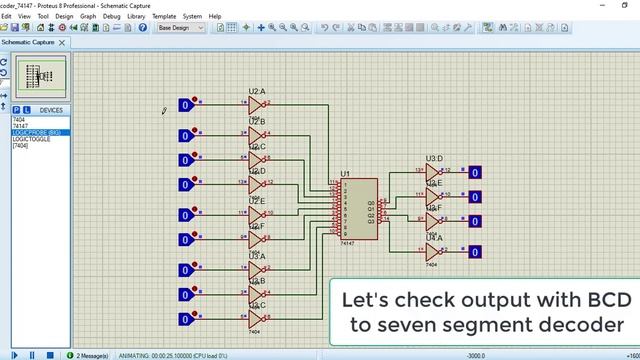Save the project with the floppy disk icon
This screenshot has height=360, width=640.
[x=15, y=27]
